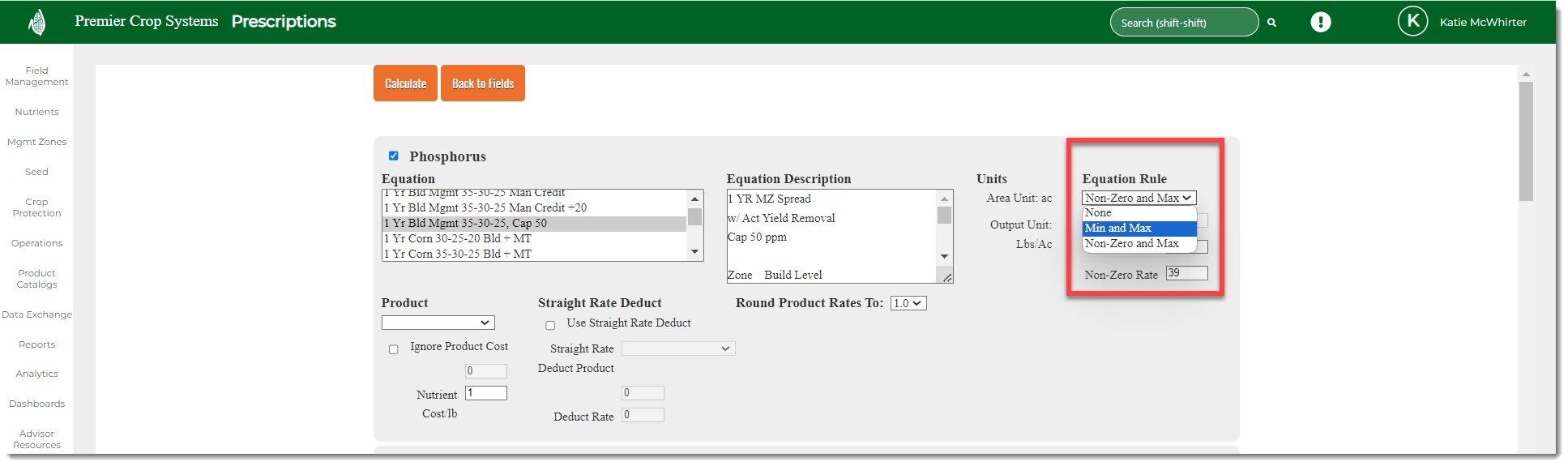Uncheck the Phosphorus checkbox
Image resolution: width=1568 pixels, height=466 pixels.
pos(394,156)
